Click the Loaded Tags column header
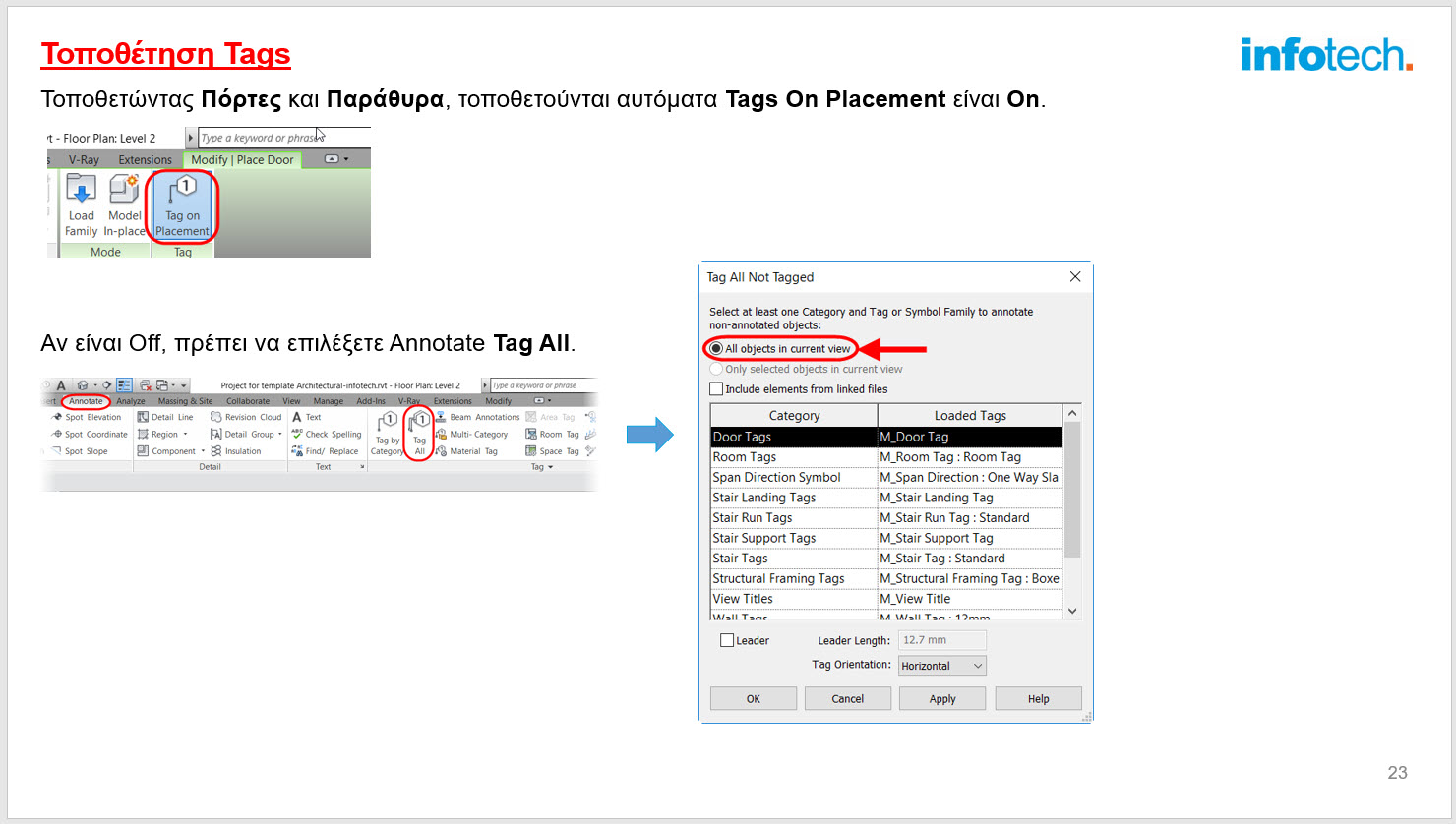The height and width of the screenshot is (824, 1456). click(970, 416)
